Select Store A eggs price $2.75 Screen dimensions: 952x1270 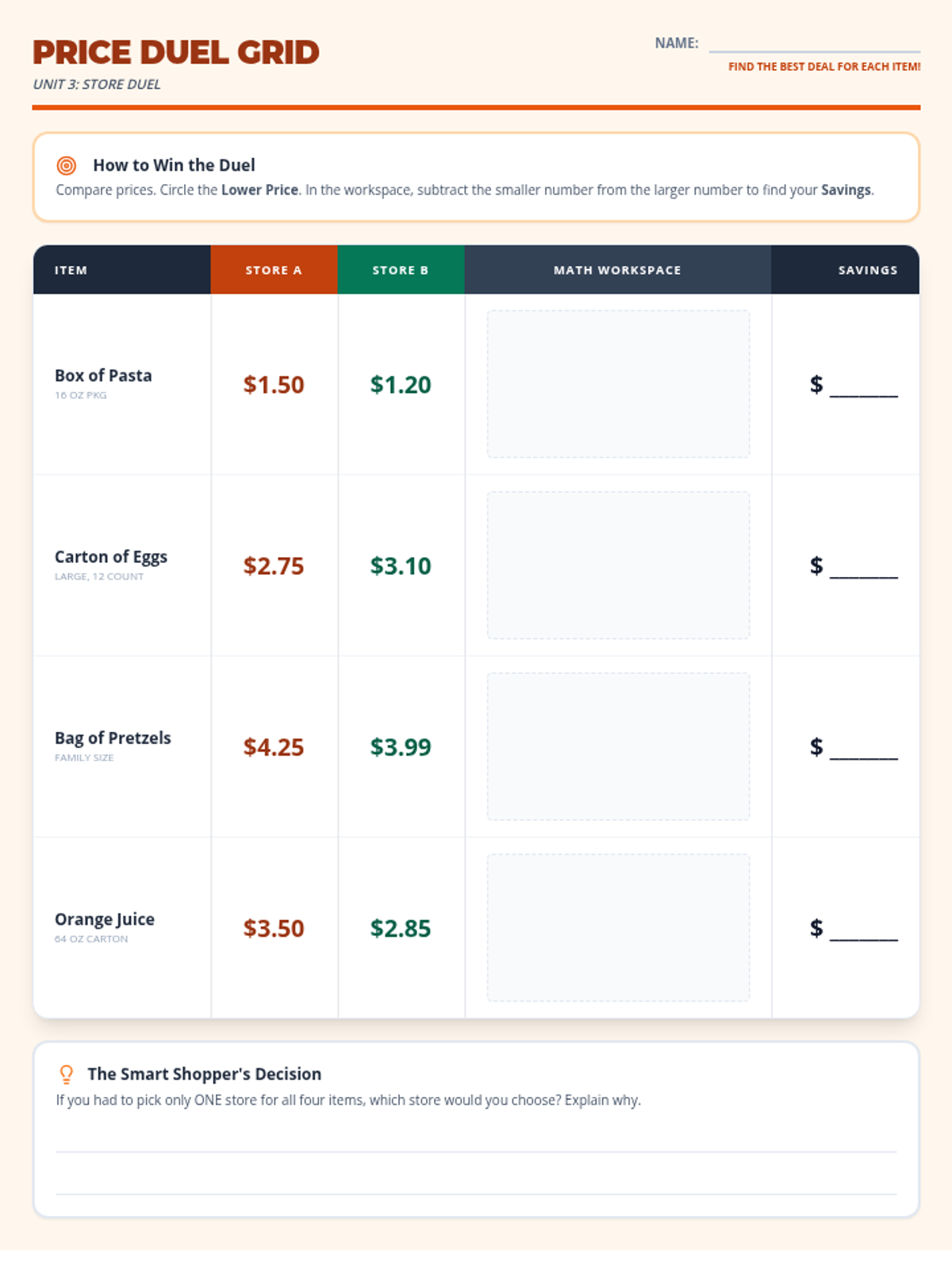pyautogui.click(x=274, y=566)
